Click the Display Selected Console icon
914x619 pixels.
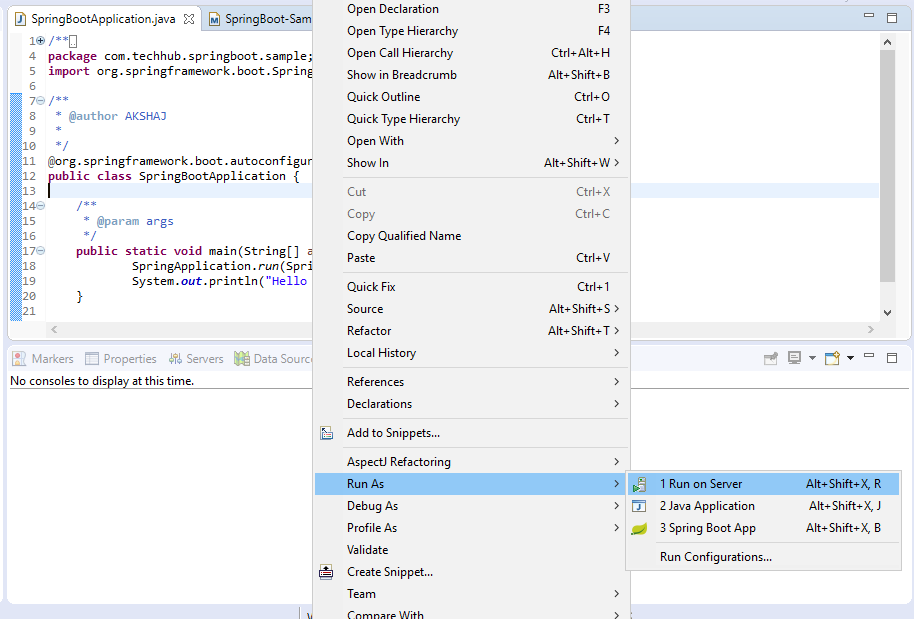click(794, 358)
